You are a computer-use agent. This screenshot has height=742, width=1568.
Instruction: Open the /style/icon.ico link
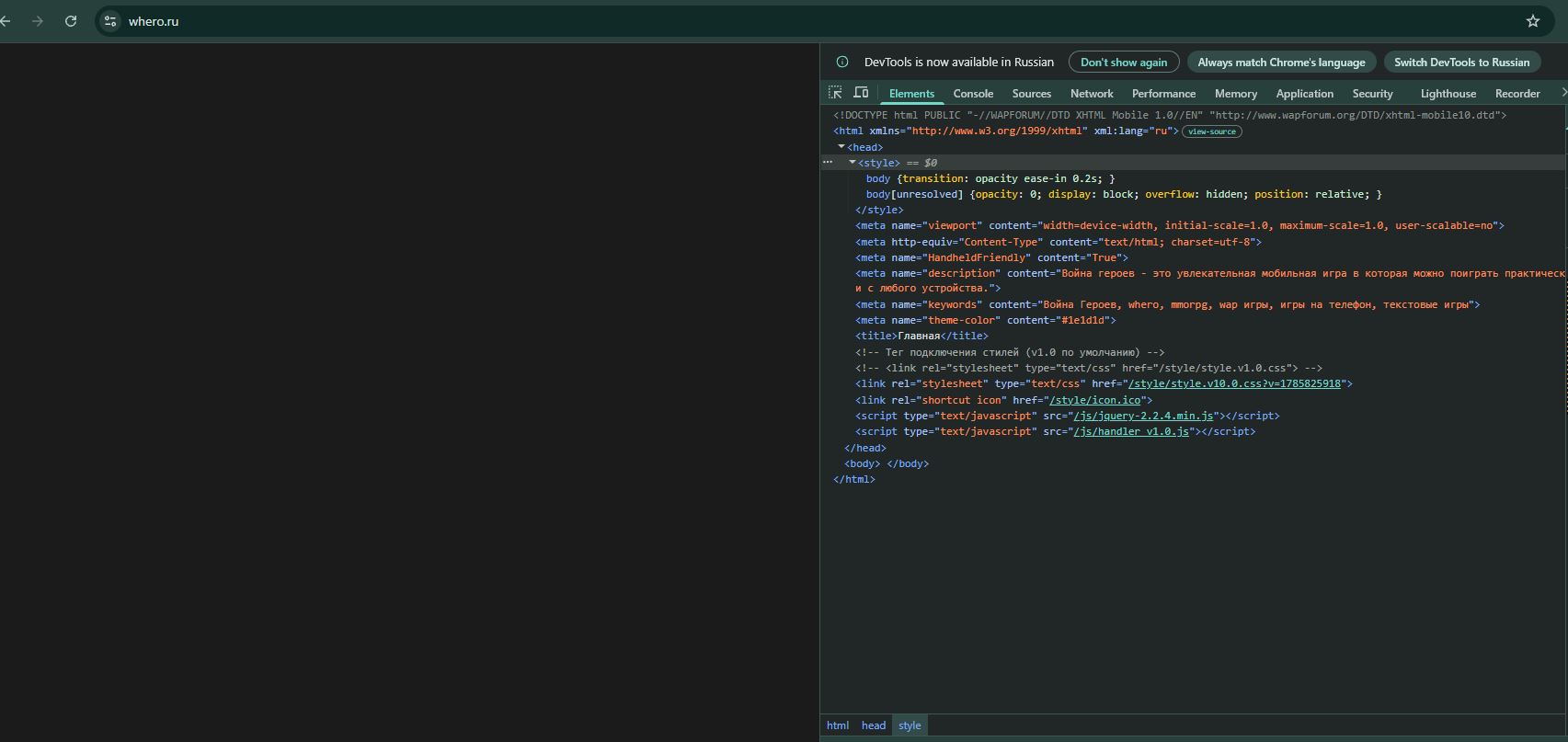[1094, 400]
